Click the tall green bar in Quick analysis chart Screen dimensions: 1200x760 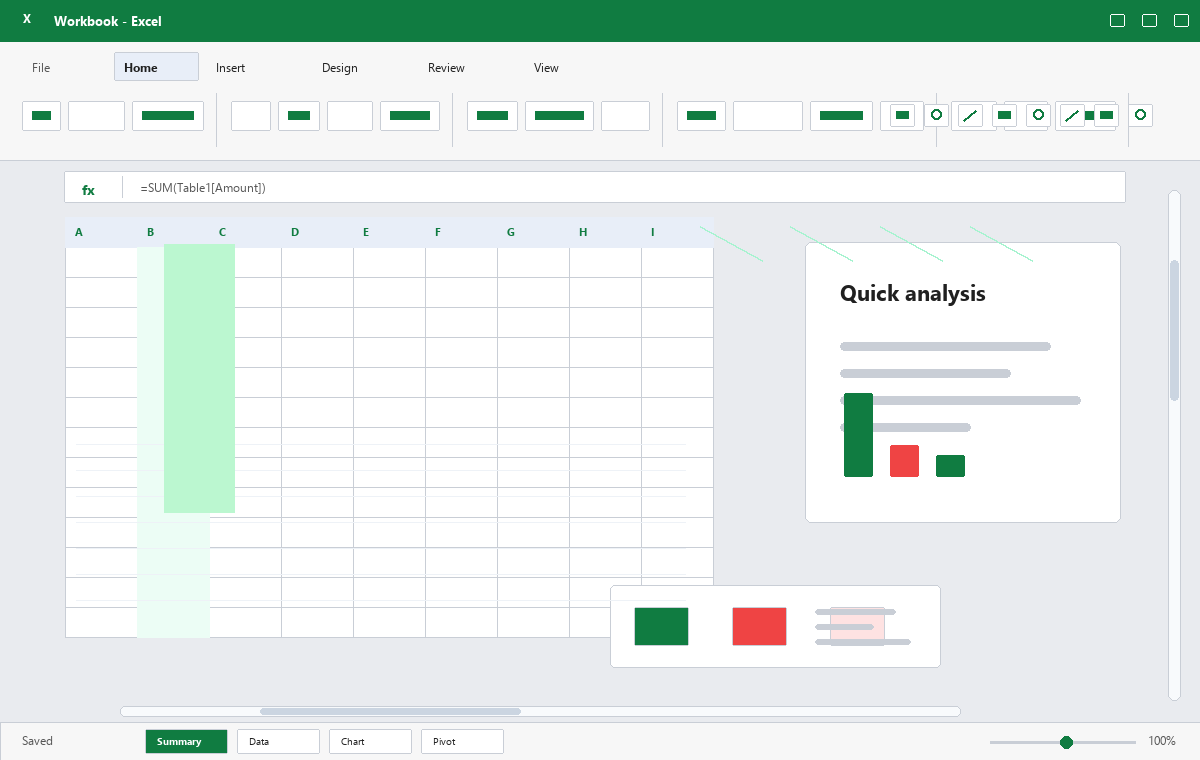[x=858, y=435]
